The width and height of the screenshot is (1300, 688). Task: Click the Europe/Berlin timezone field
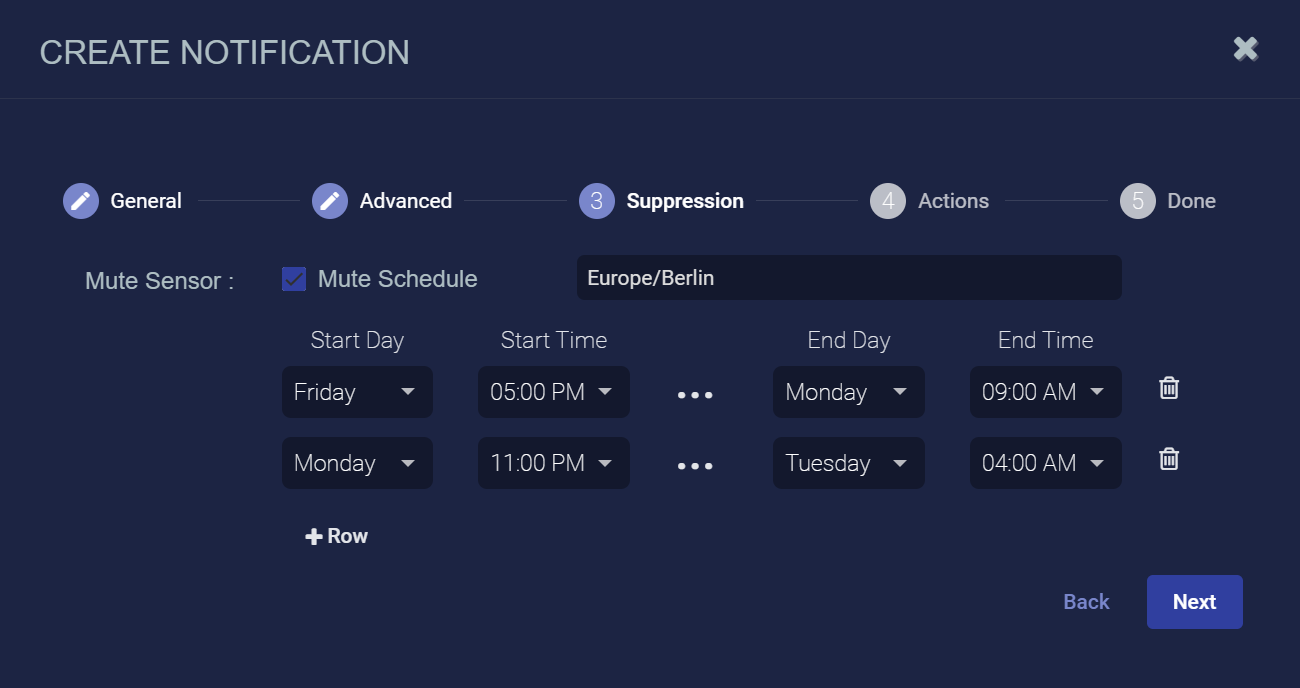(x=848, y=278)
